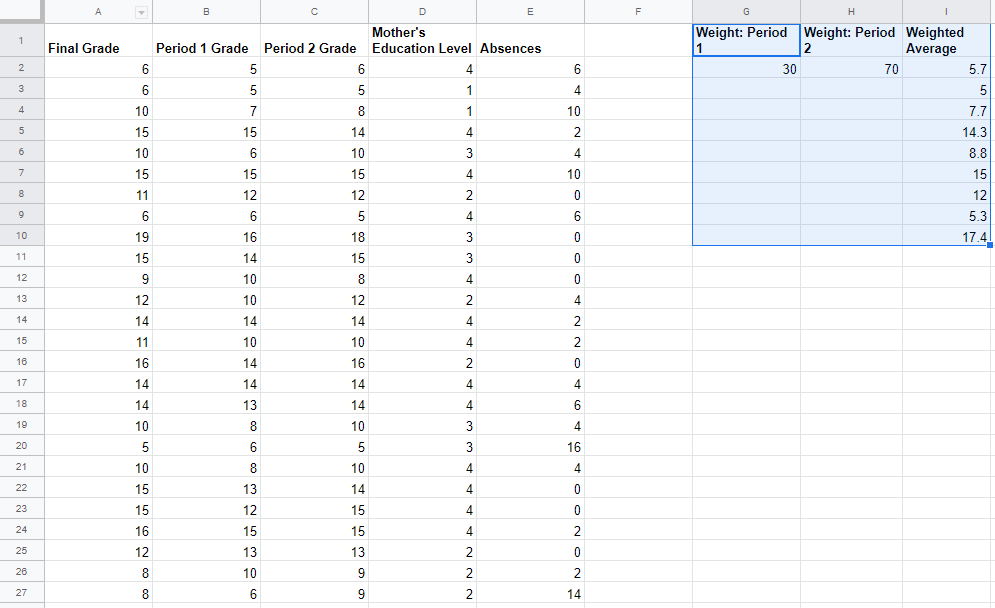Image resolution: width=995 pixels, height=608 pixels.
Task: Select column A header
Action: click(98, 11)
